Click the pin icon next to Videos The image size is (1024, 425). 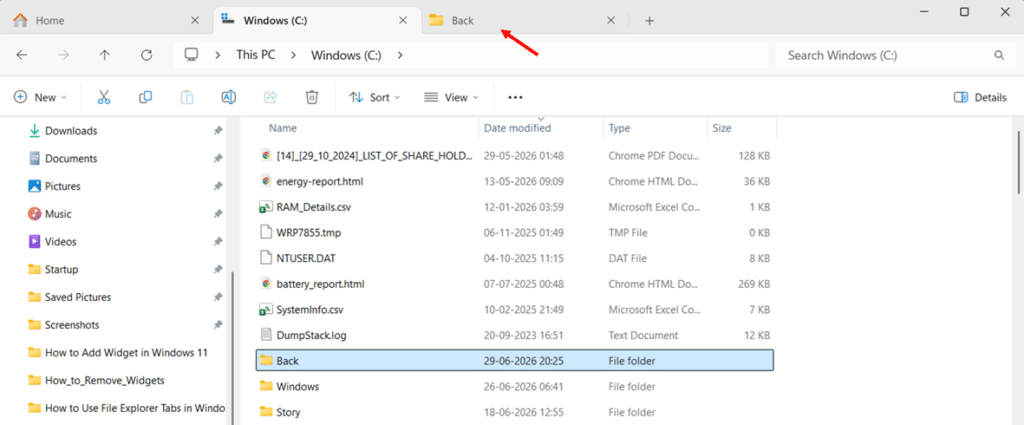[217, 242]
